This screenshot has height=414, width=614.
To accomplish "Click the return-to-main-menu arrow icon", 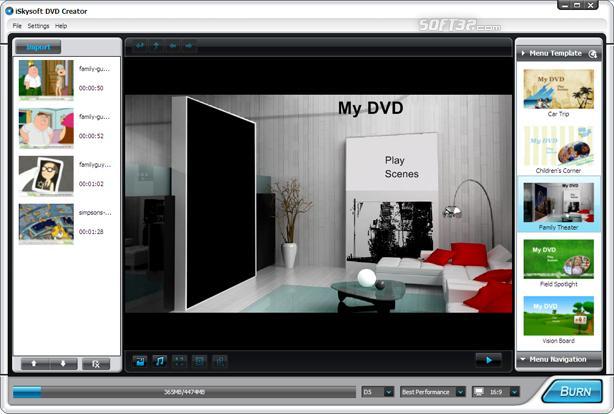I will 140,46.
